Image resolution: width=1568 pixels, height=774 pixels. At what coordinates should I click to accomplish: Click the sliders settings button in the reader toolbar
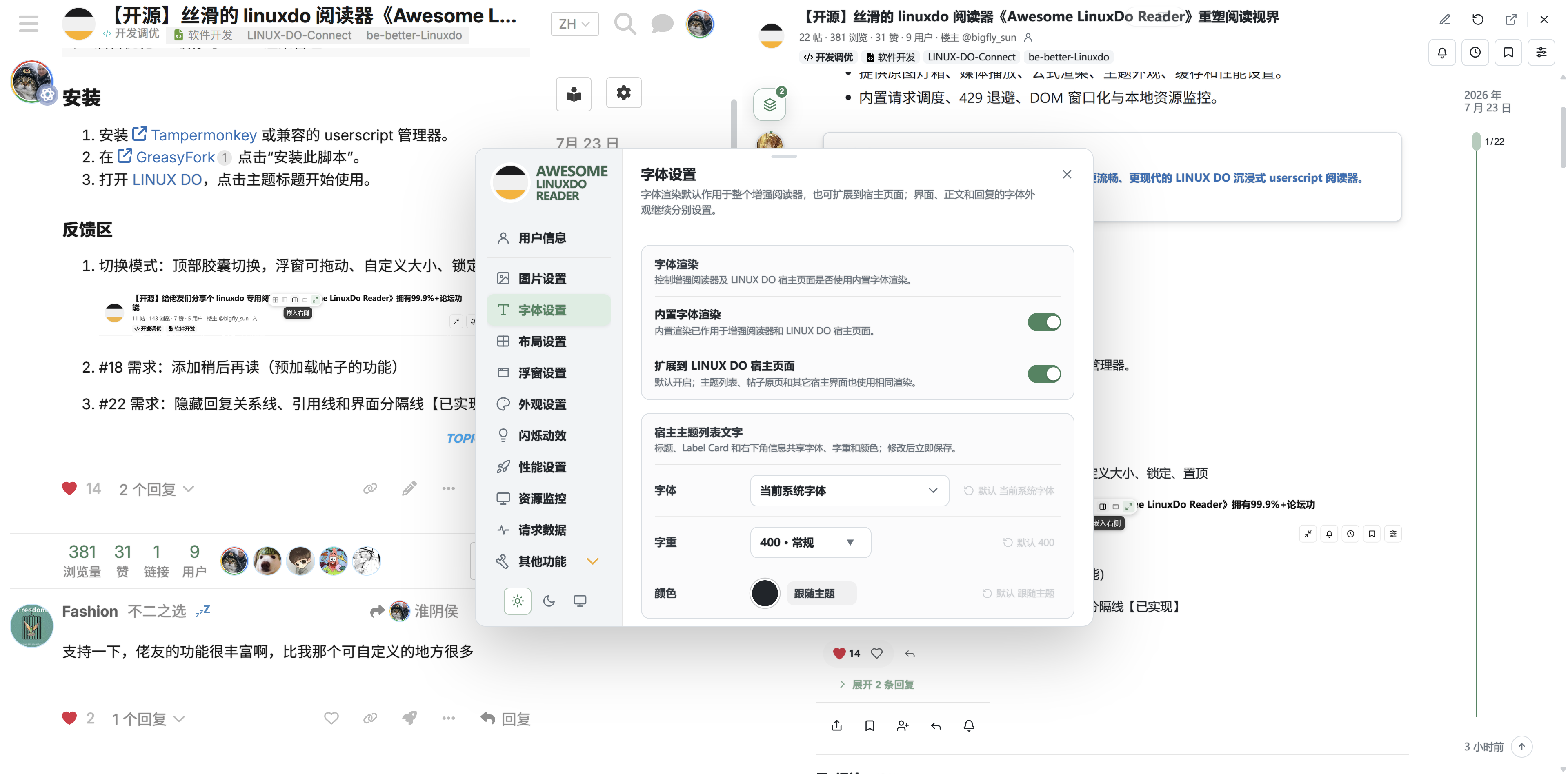pos(1541,52)
